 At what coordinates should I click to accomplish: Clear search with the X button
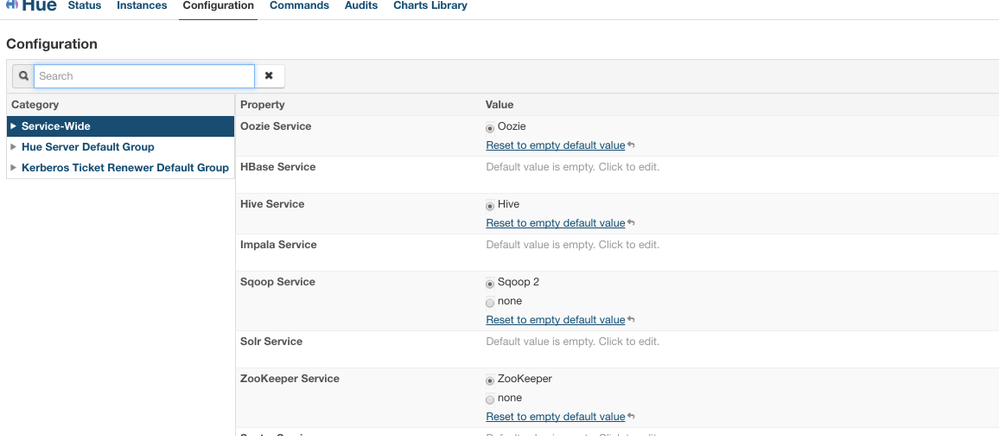coord(269,76)
